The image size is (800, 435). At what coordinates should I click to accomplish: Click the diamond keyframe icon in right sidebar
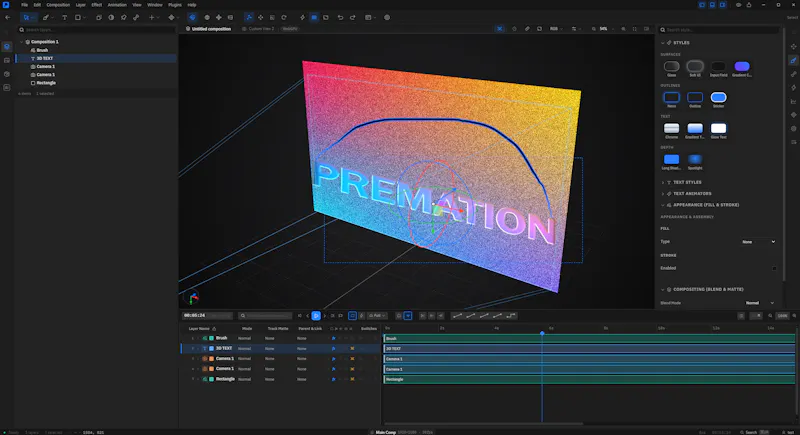793,115
